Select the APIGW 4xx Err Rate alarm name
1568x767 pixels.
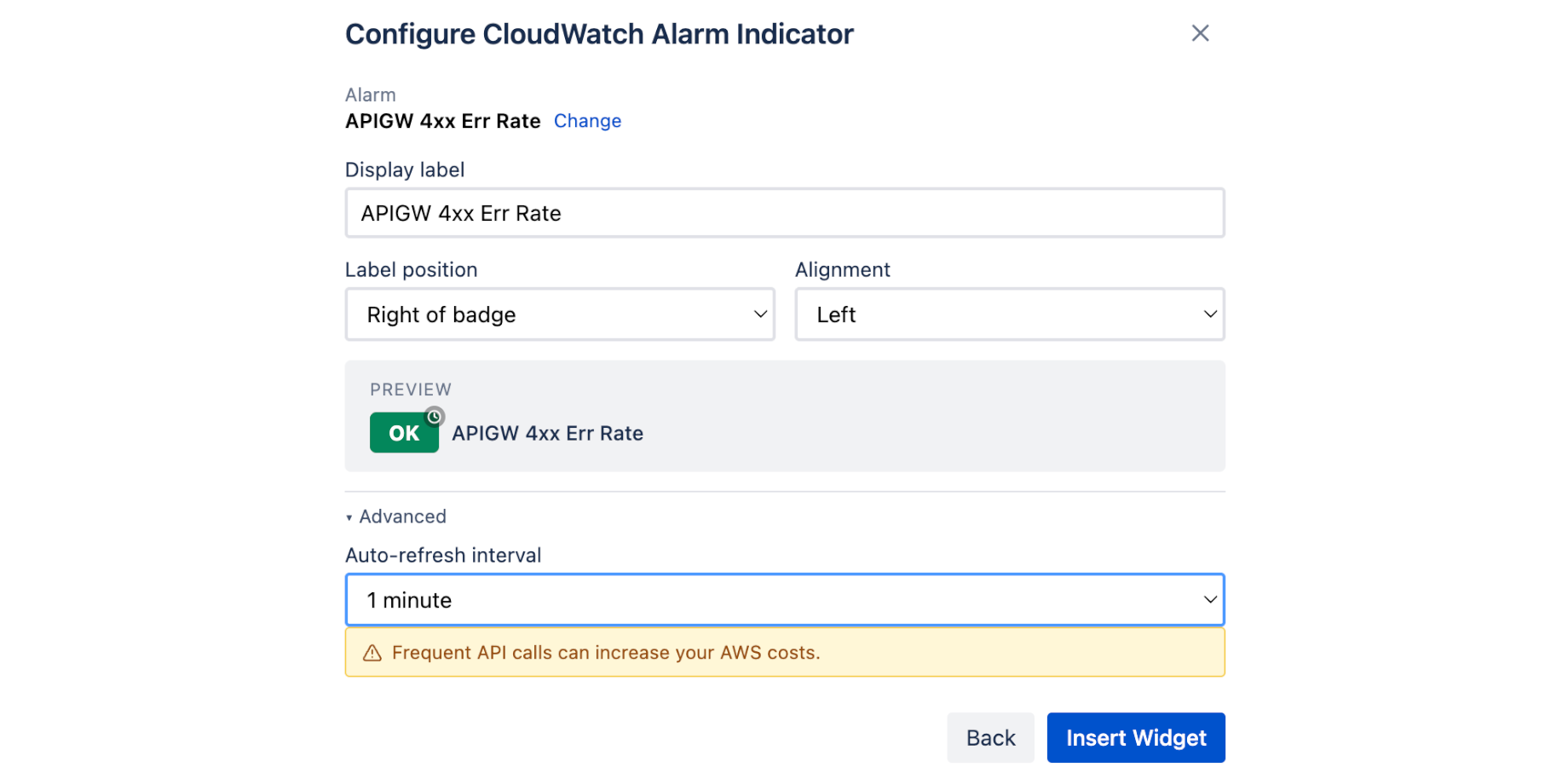click(x=442, y=121)
